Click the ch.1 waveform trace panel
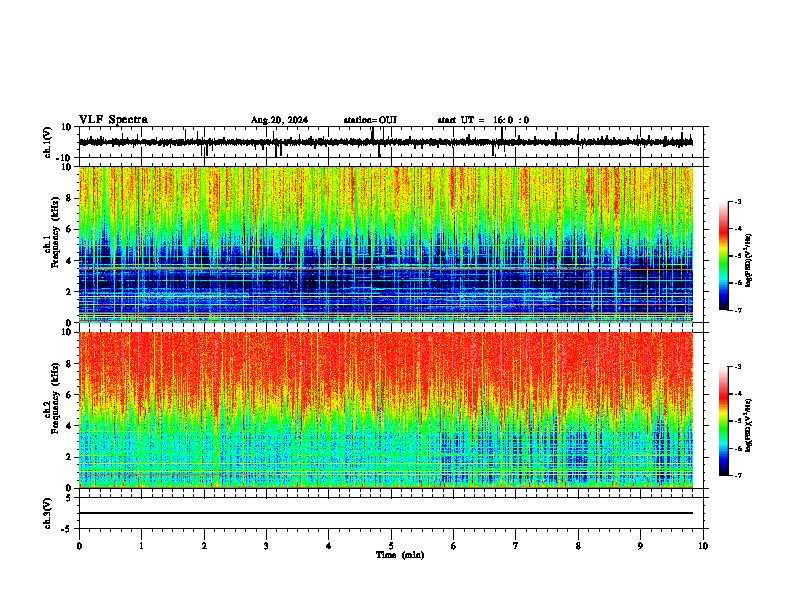The image size is (792, 612). pyautogui.click(x=391, y=142)
